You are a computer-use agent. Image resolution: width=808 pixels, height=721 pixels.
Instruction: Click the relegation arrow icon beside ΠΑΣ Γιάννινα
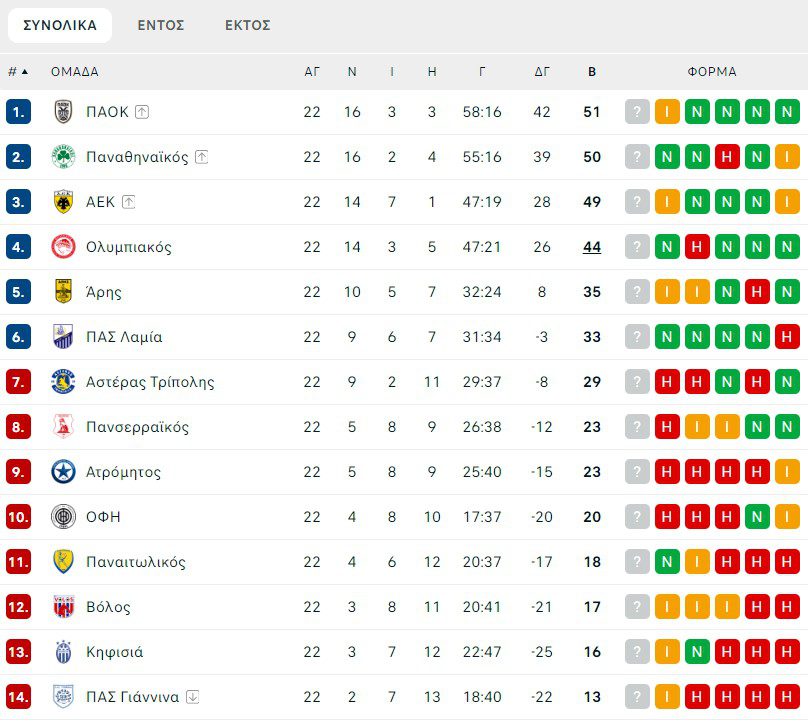[x=193, y=697]
